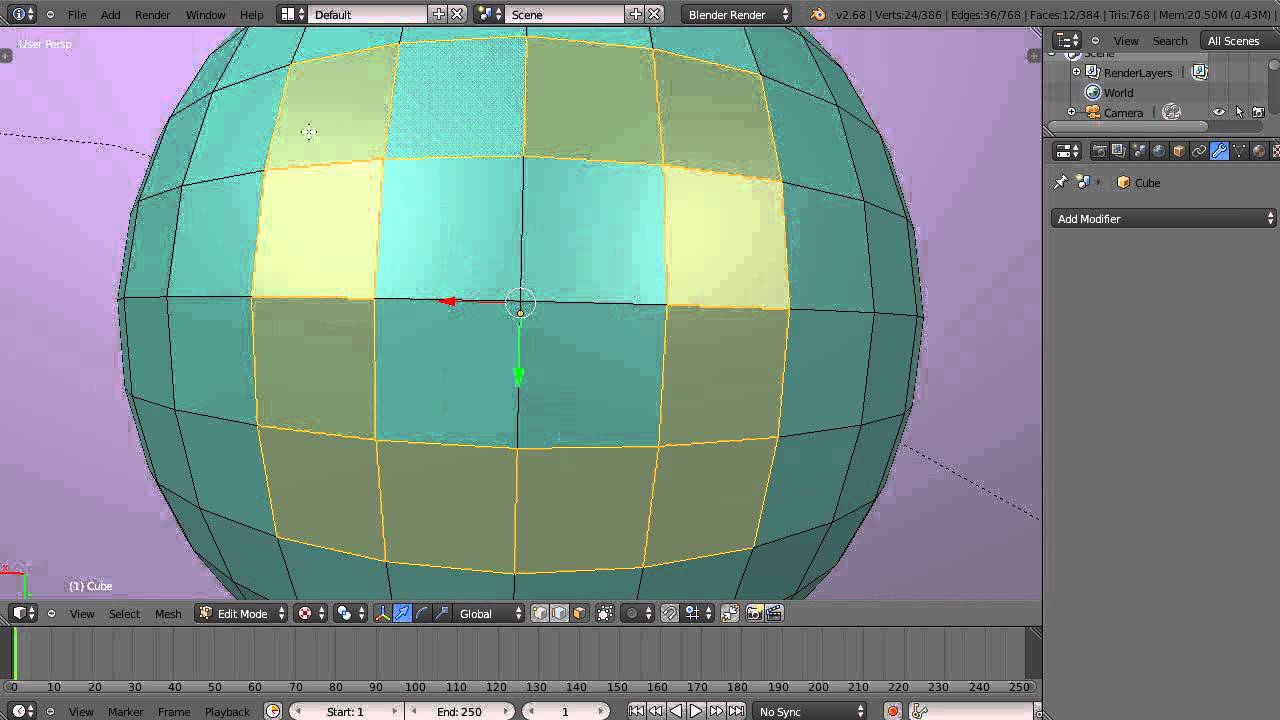The height and width of the screenshot is (720, 1280).
Task: Open Global transform orientation dropdown
Action: point(490,613)
